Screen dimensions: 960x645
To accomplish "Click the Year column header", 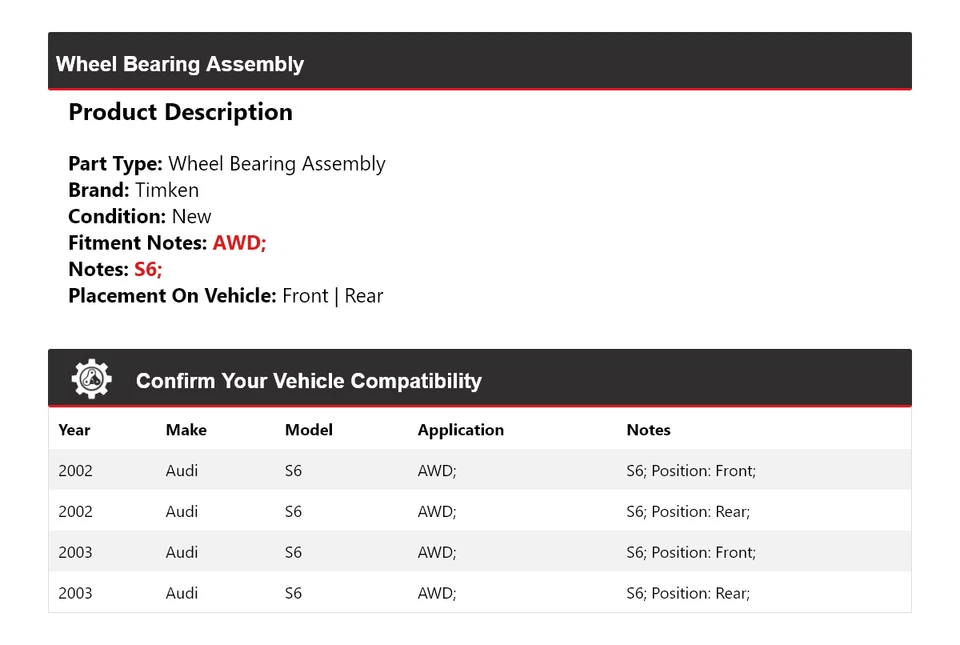I will click(x=74, y=430).
